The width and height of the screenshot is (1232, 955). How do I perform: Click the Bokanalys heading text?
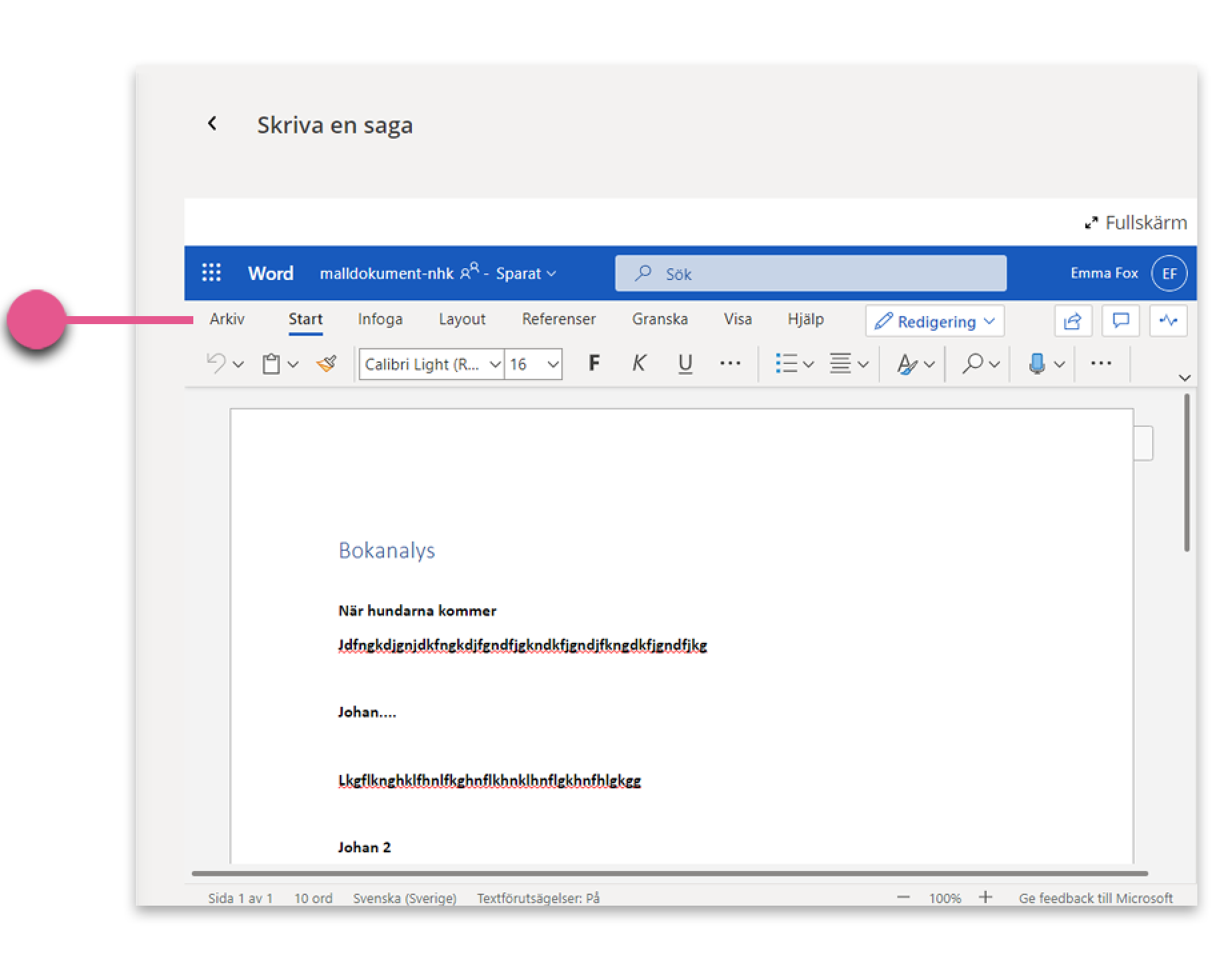[387, 550]
